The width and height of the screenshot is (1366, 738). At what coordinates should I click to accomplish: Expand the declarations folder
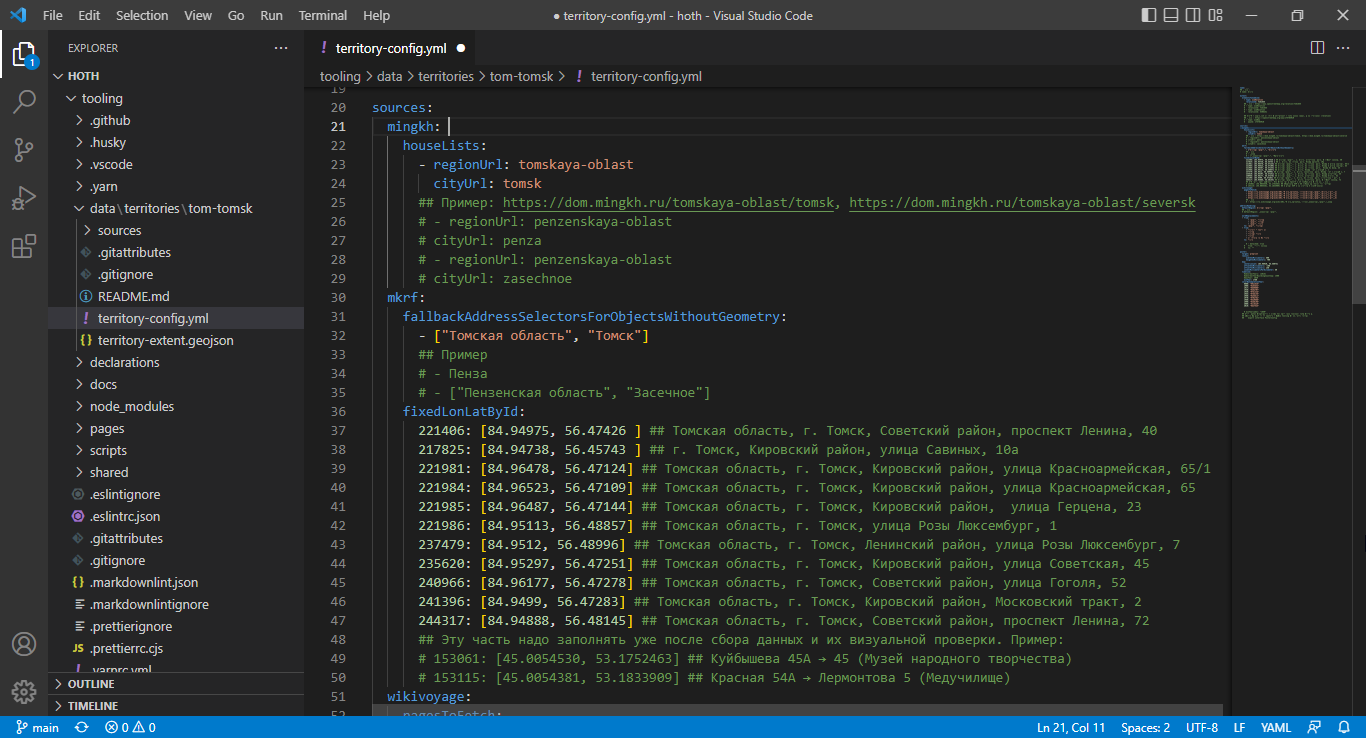point(176,362)
